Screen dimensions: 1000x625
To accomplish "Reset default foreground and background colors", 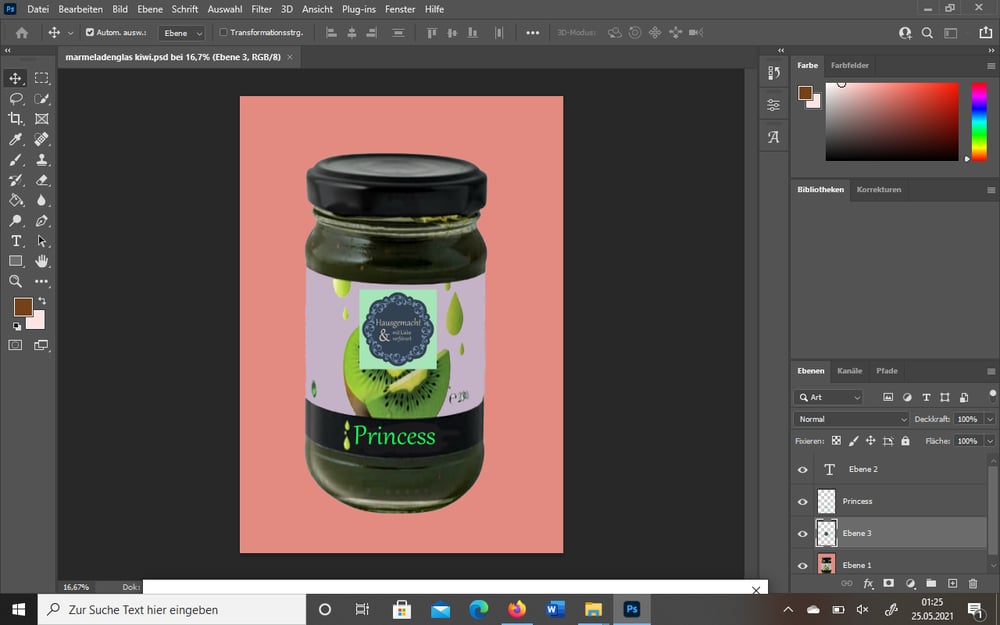I will tap(17, 326).
